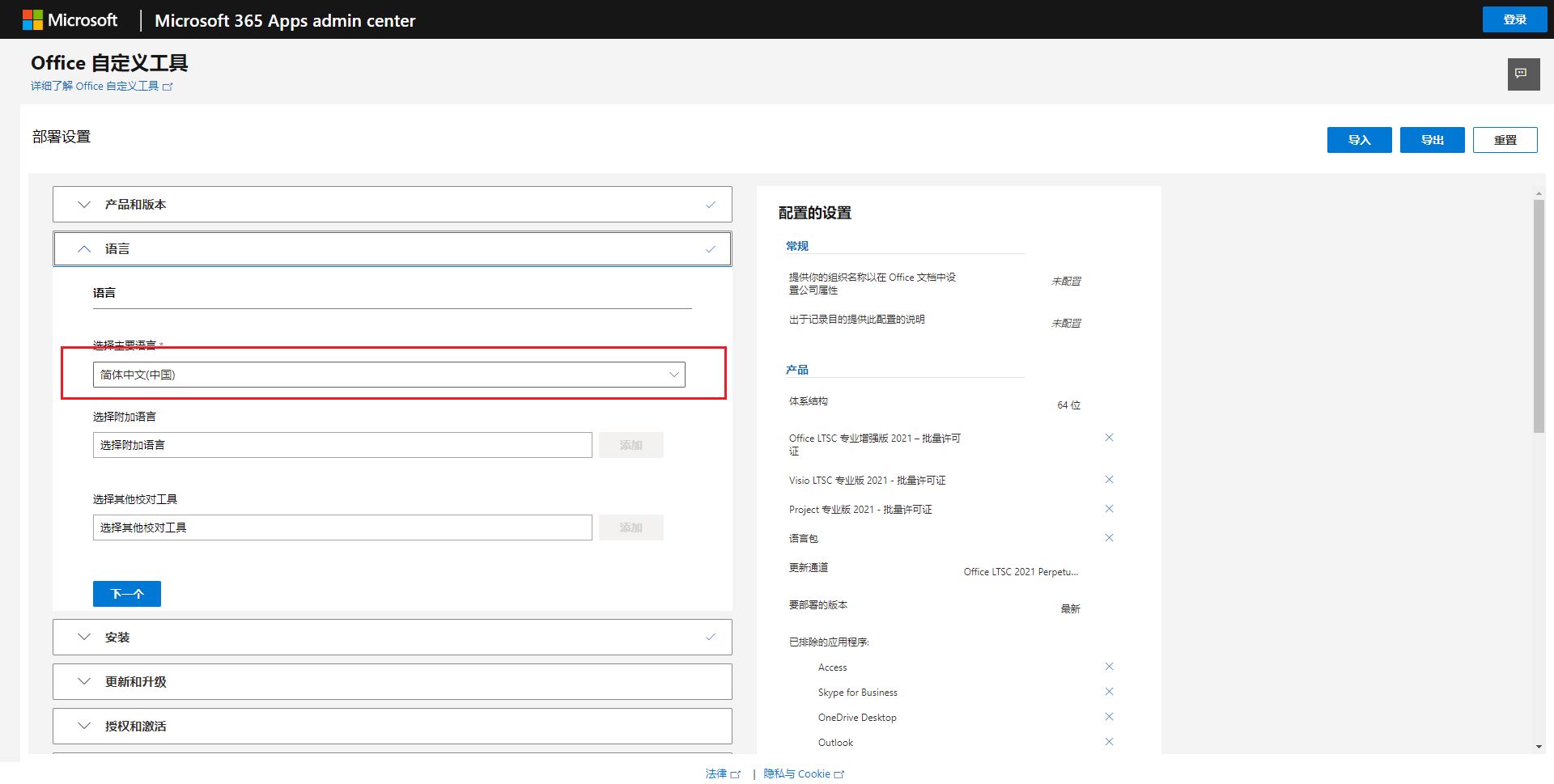This screenshot has height=784, width=1554.
Task: Open 详细了解 Office 自定义工具 link
Action: tap(102, 86)
